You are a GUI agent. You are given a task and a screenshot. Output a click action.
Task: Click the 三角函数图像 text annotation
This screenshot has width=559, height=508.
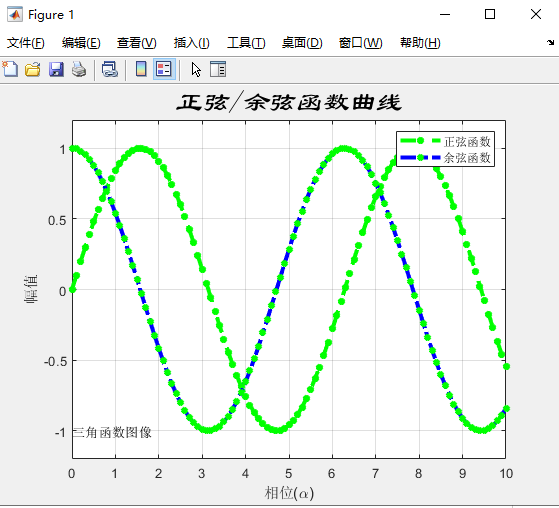click(112, 432)
